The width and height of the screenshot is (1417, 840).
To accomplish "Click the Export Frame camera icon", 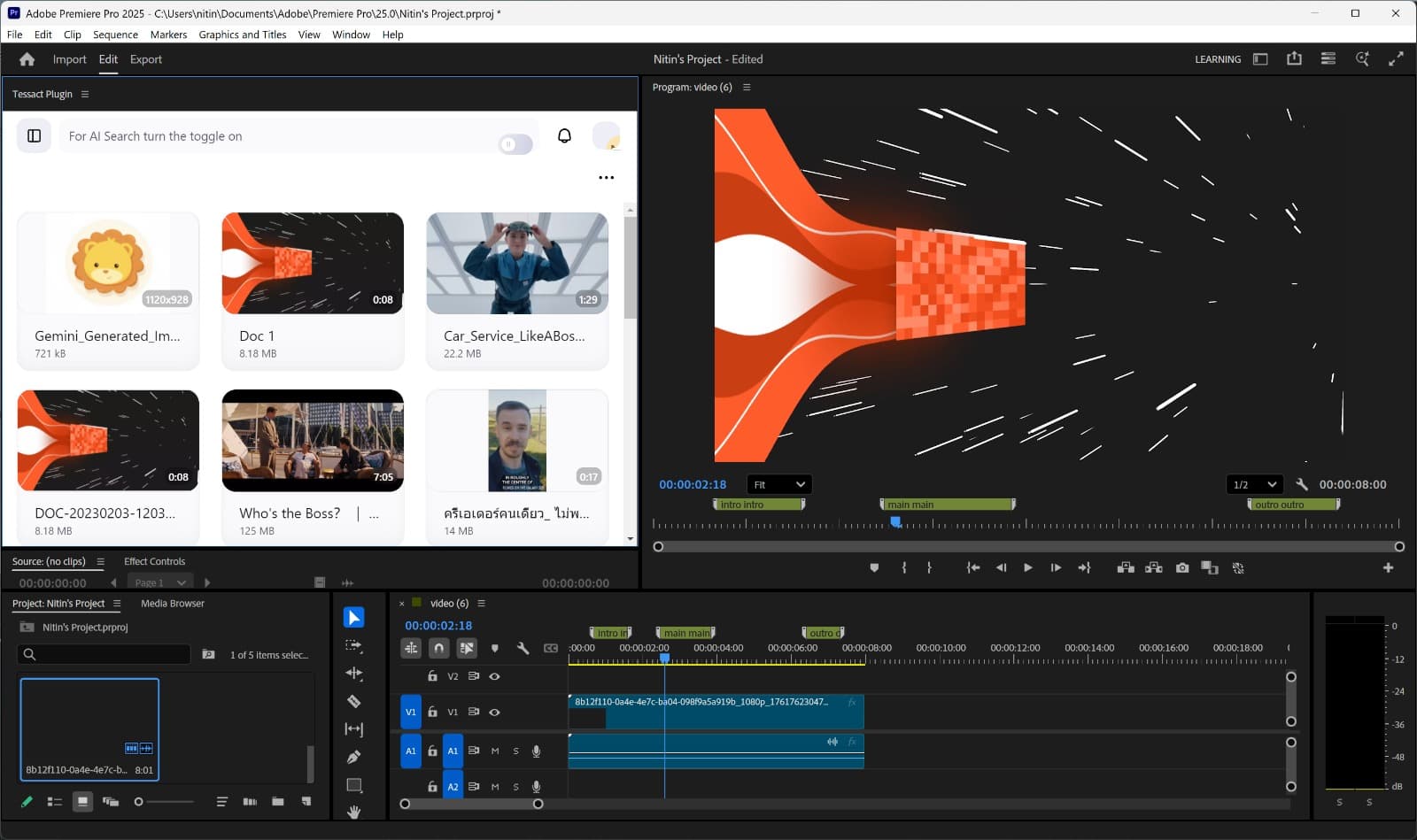I will point(1181,567).
